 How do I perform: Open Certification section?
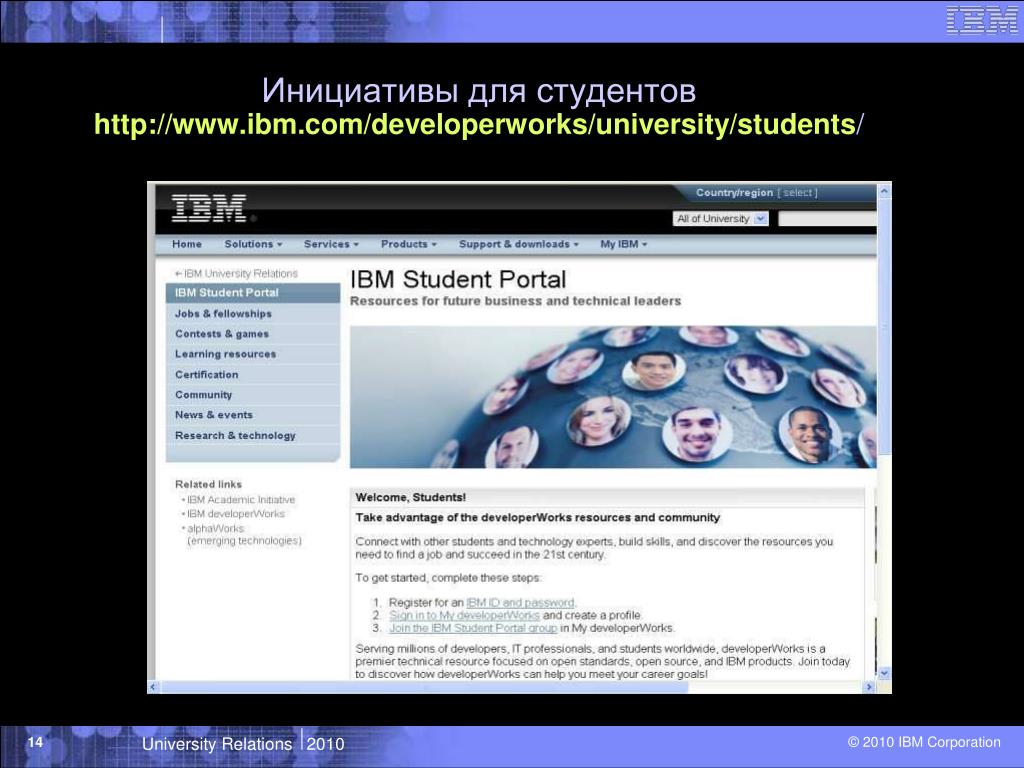(x=253, y=375)
